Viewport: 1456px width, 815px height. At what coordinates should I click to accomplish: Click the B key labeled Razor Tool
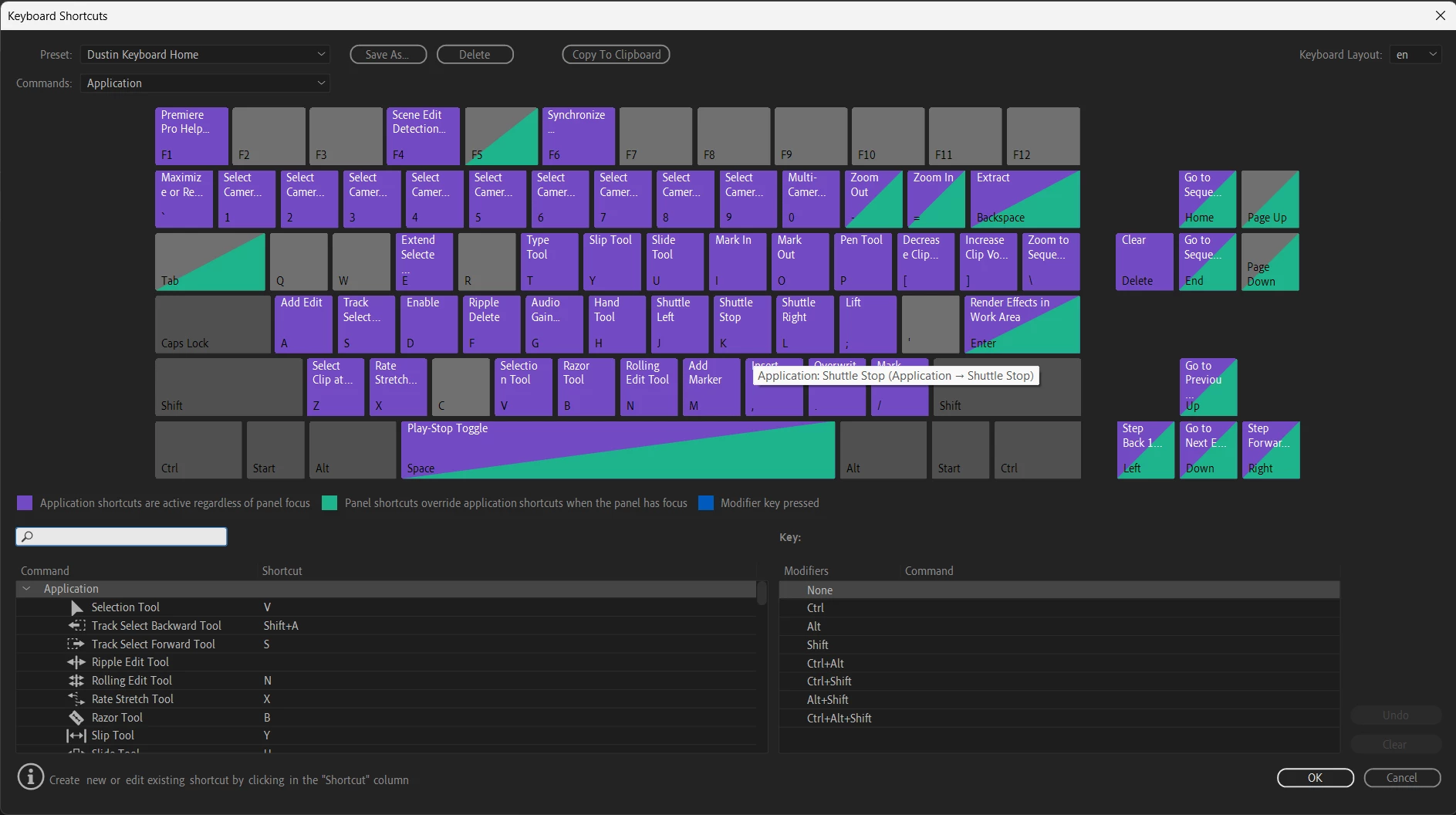click(x=586, y=387)
